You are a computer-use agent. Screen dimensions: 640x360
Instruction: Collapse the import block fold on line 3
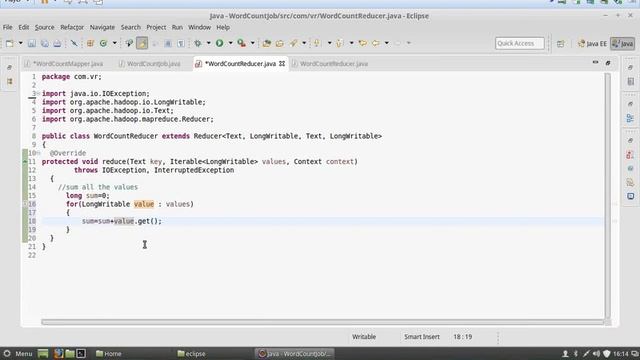[39, 93]
